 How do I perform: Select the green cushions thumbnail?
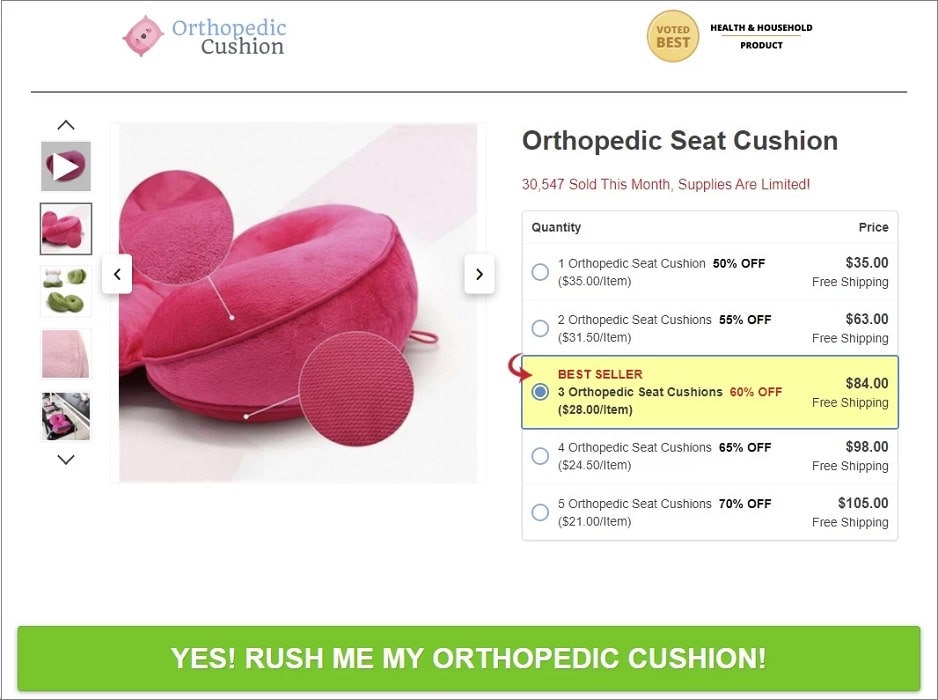click(66, 290)
